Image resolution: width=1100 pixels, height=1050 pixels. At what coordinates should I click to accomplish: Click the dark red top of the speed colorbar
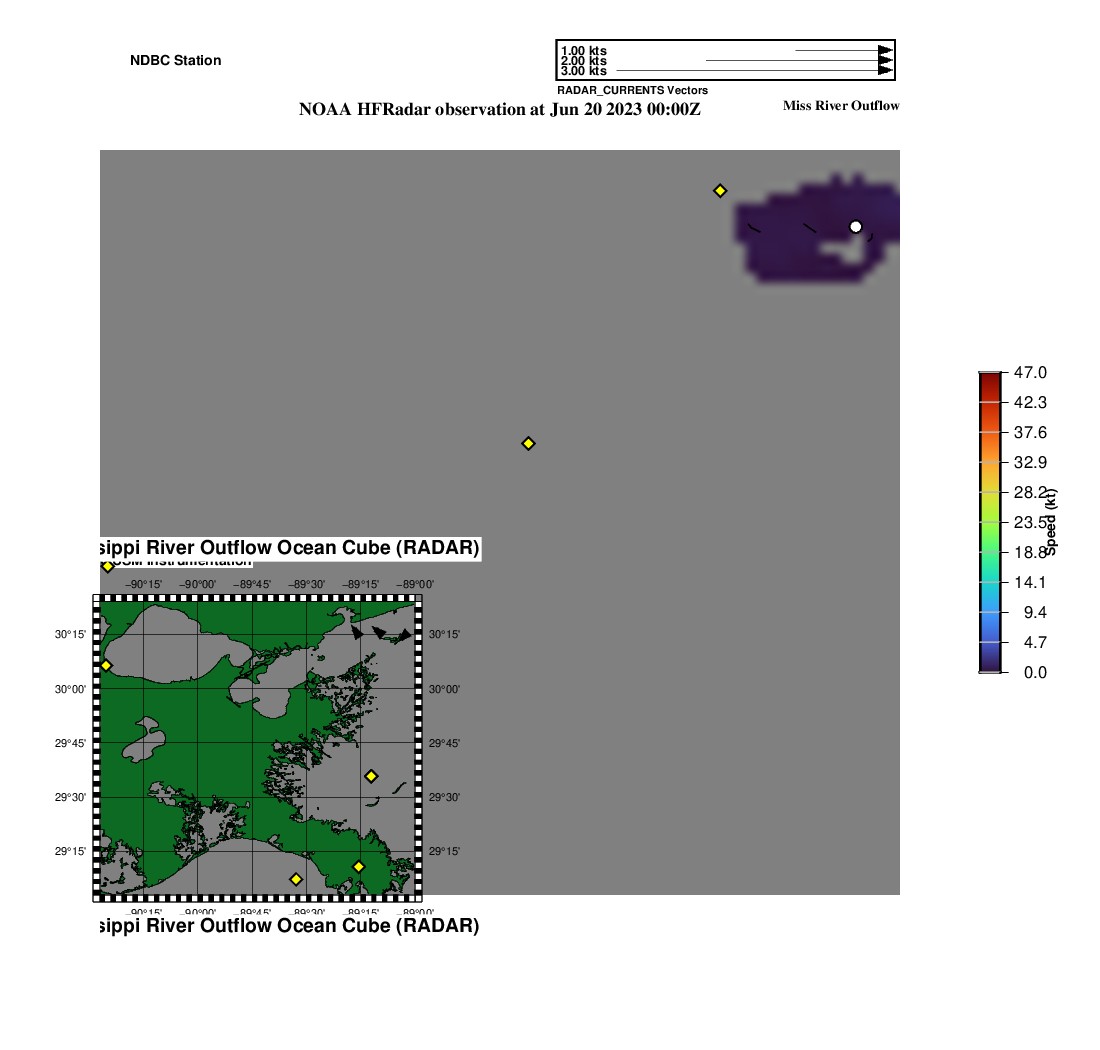pos(989,376)
